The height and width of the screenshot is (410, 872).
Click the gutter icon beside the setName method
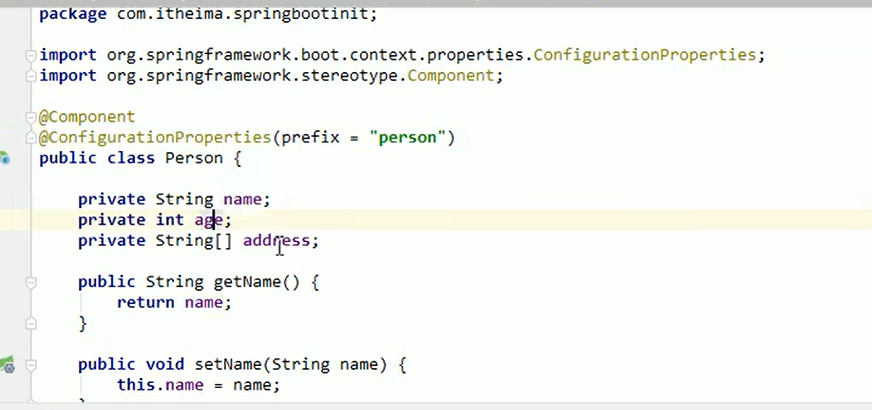pos(7,365)
